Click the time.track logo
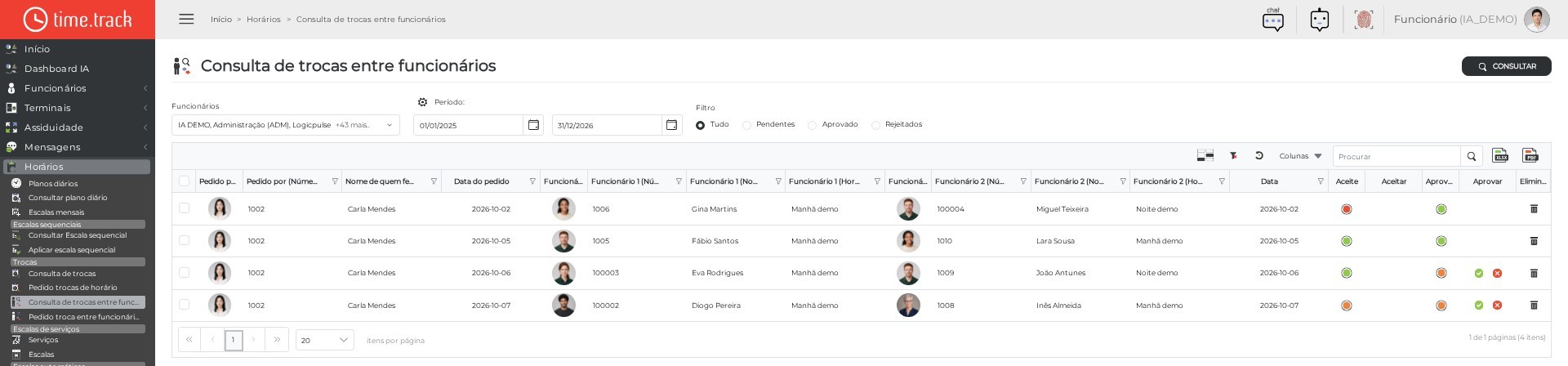The width and height of the screenshot is (1568, 366). pos(78,20)
